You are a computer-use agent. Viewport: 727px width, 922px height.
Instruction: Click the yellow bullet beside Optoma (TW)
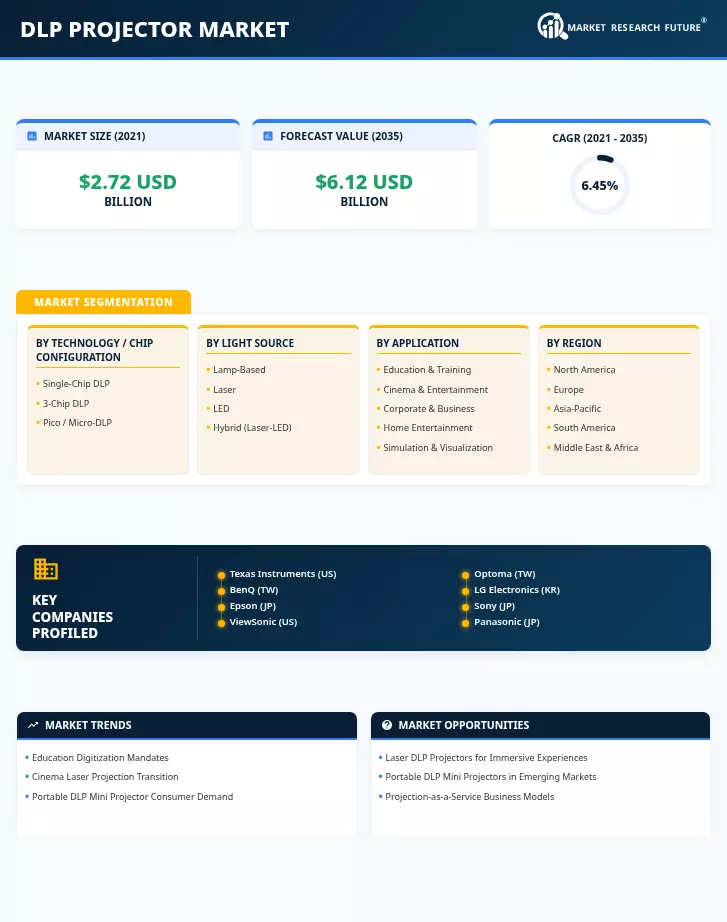click(x=465, y=575)
